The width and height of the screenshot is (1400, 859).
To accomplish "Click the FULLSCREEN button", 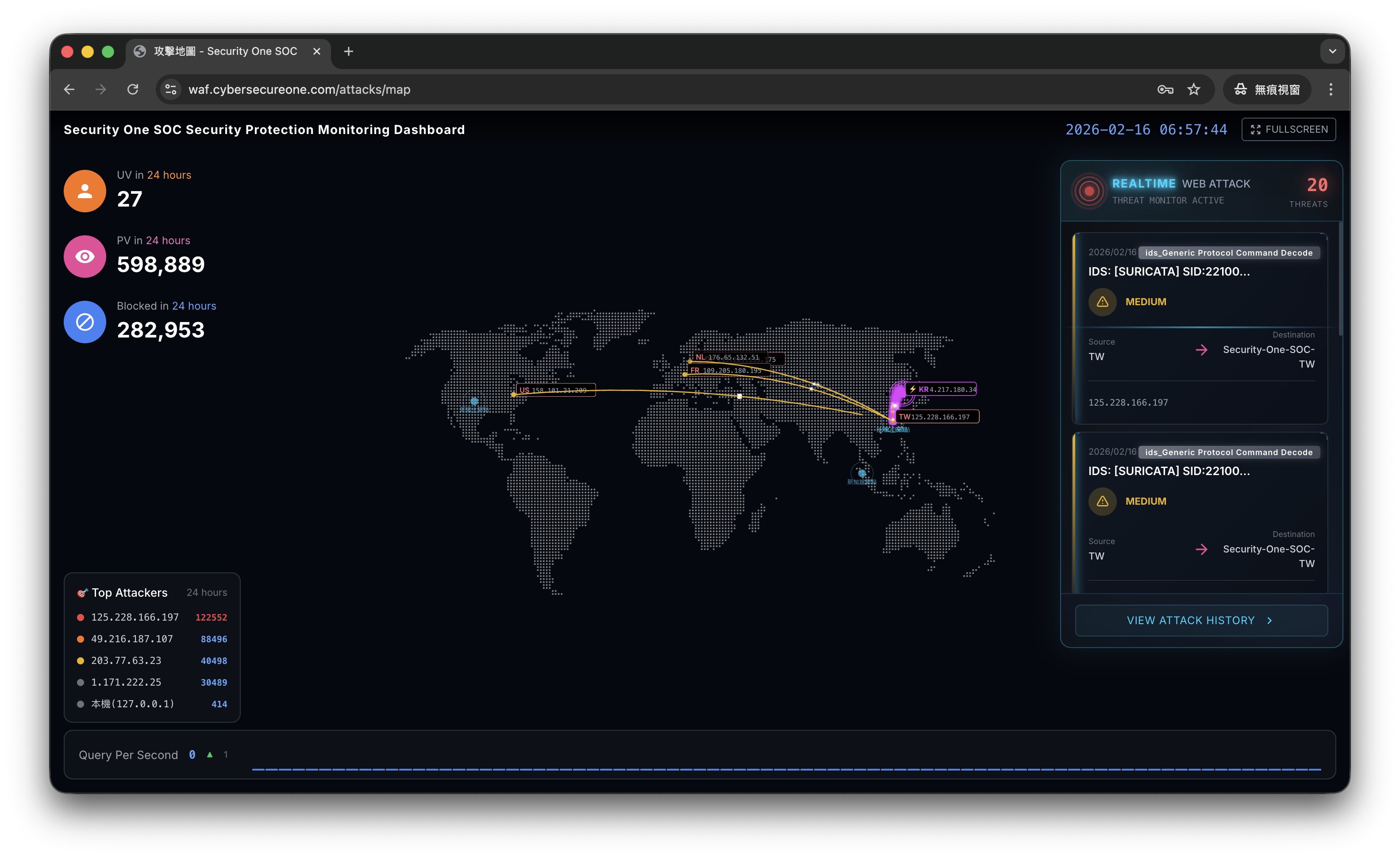I will tap(1288, 130).
